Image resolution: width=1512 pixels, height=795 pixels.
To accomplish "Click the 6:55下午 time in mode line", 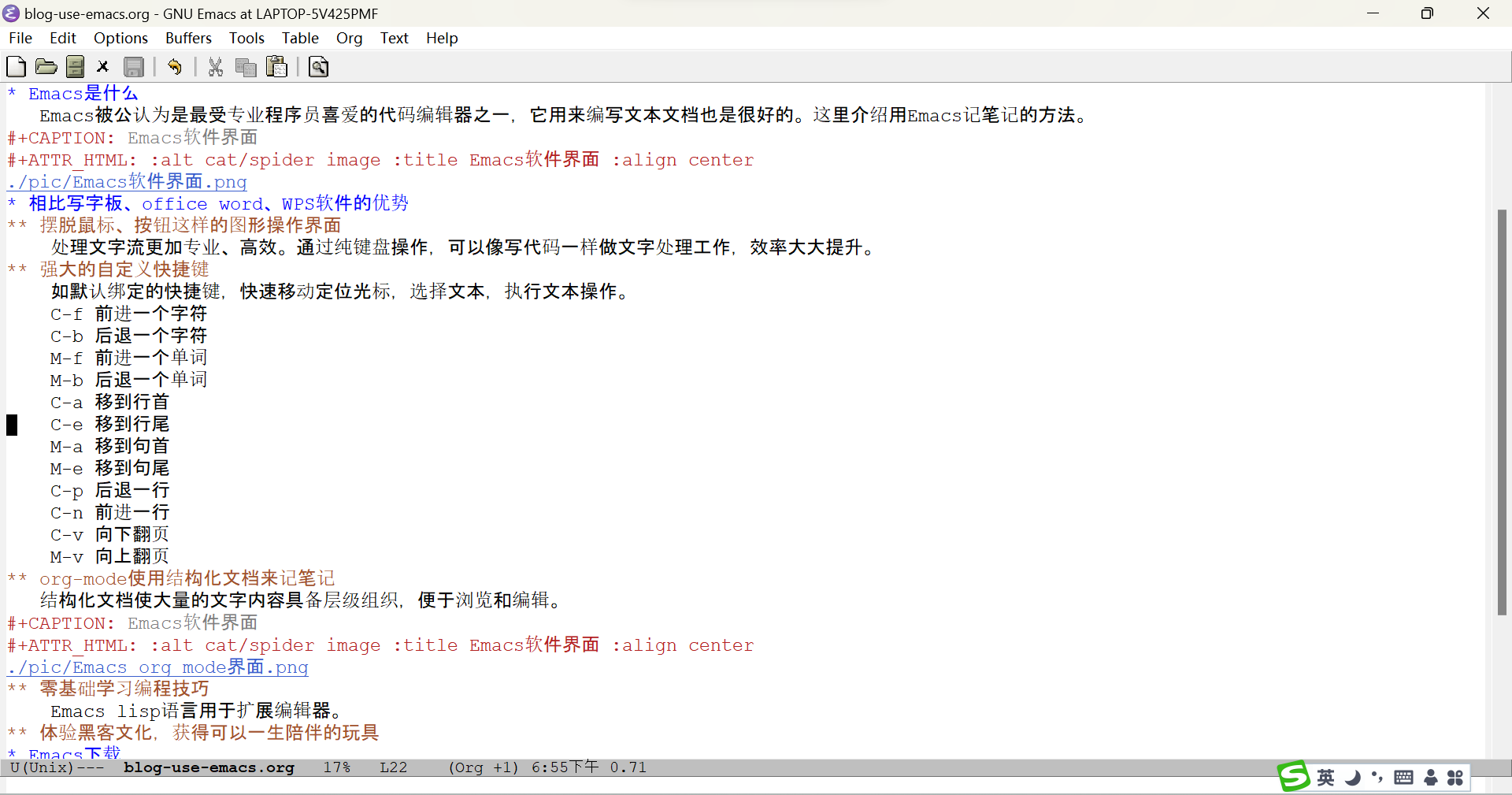I will (x=565, y=767).
